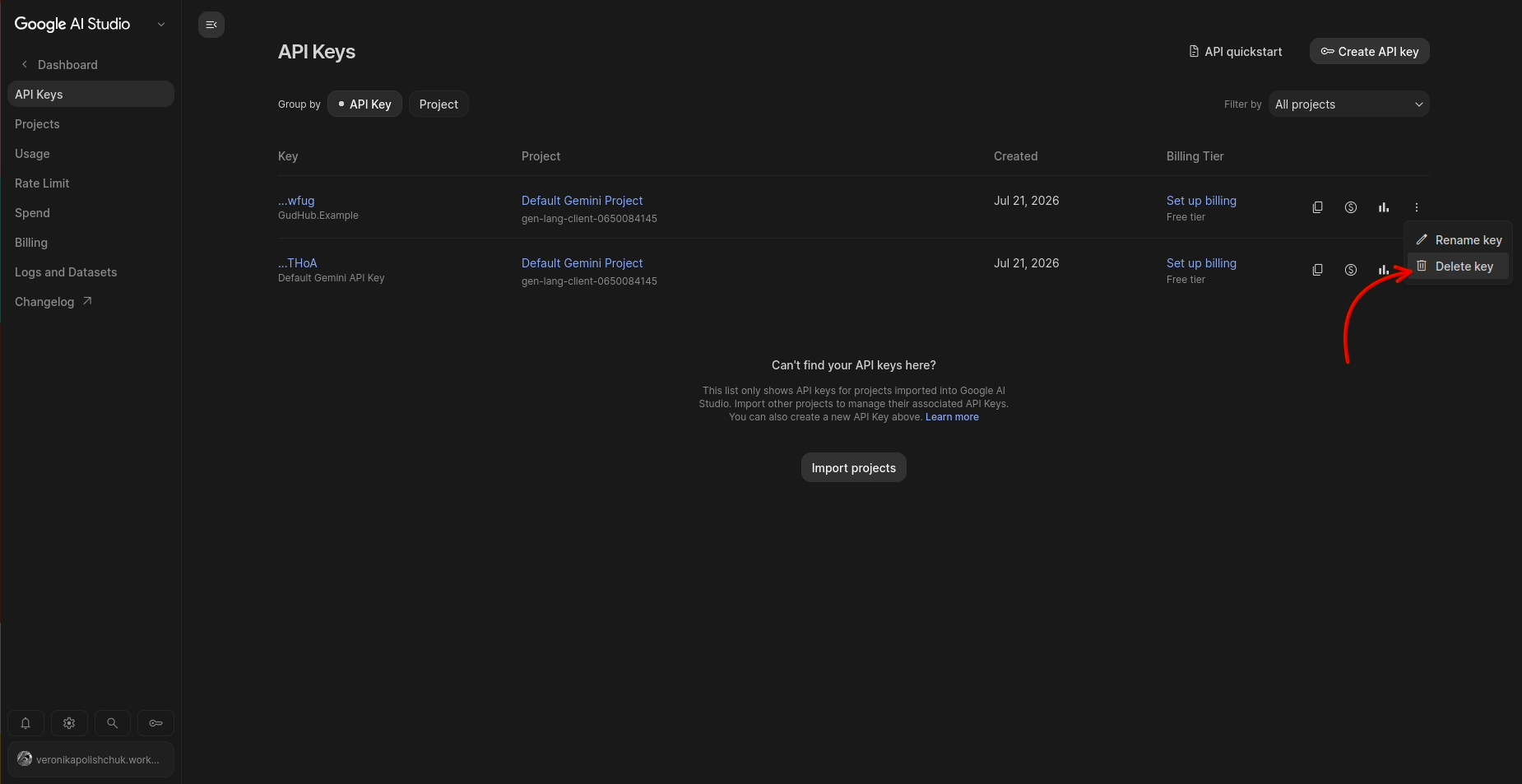Viewport: 1522px width, 784px height.
Task: Open Logs and Datasets
Action: coord(66,272)
